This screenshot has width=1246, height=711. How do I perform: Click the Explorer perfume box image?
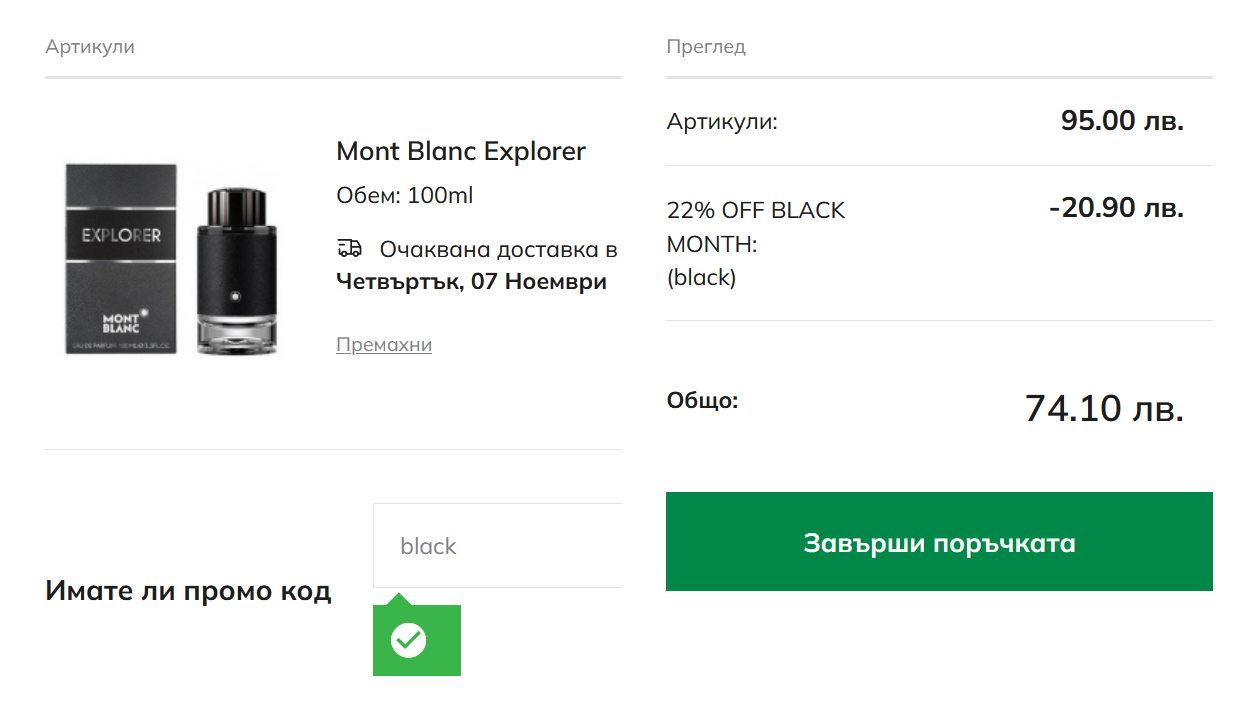[121, 258]
